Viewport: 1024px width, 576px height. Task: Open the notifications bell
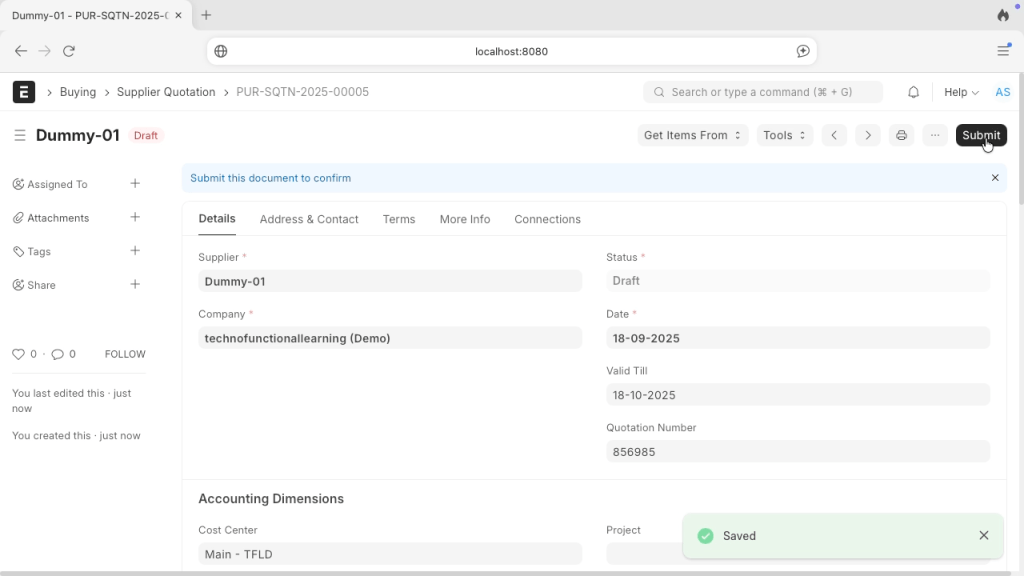pyautogui.click(x=913, y=92)
